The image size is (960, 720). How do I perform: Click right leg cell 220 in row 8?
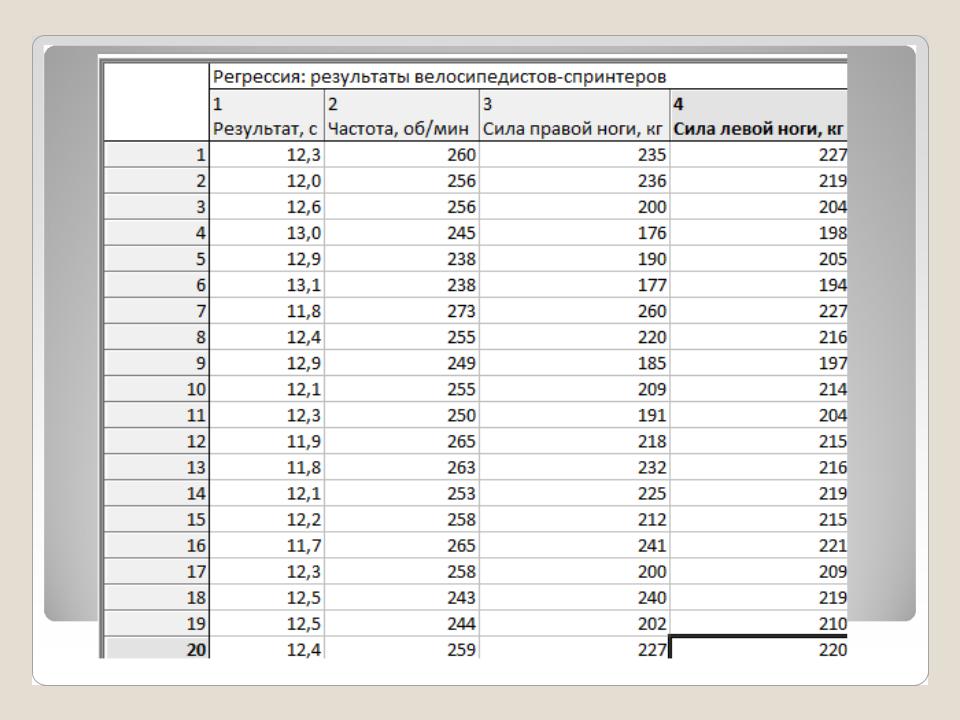pos(575,337)
